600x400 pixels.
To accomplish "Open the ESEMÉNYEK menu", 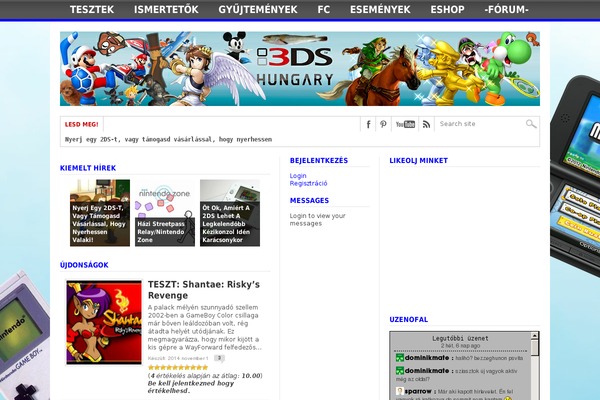I will [x=380, y=10].
